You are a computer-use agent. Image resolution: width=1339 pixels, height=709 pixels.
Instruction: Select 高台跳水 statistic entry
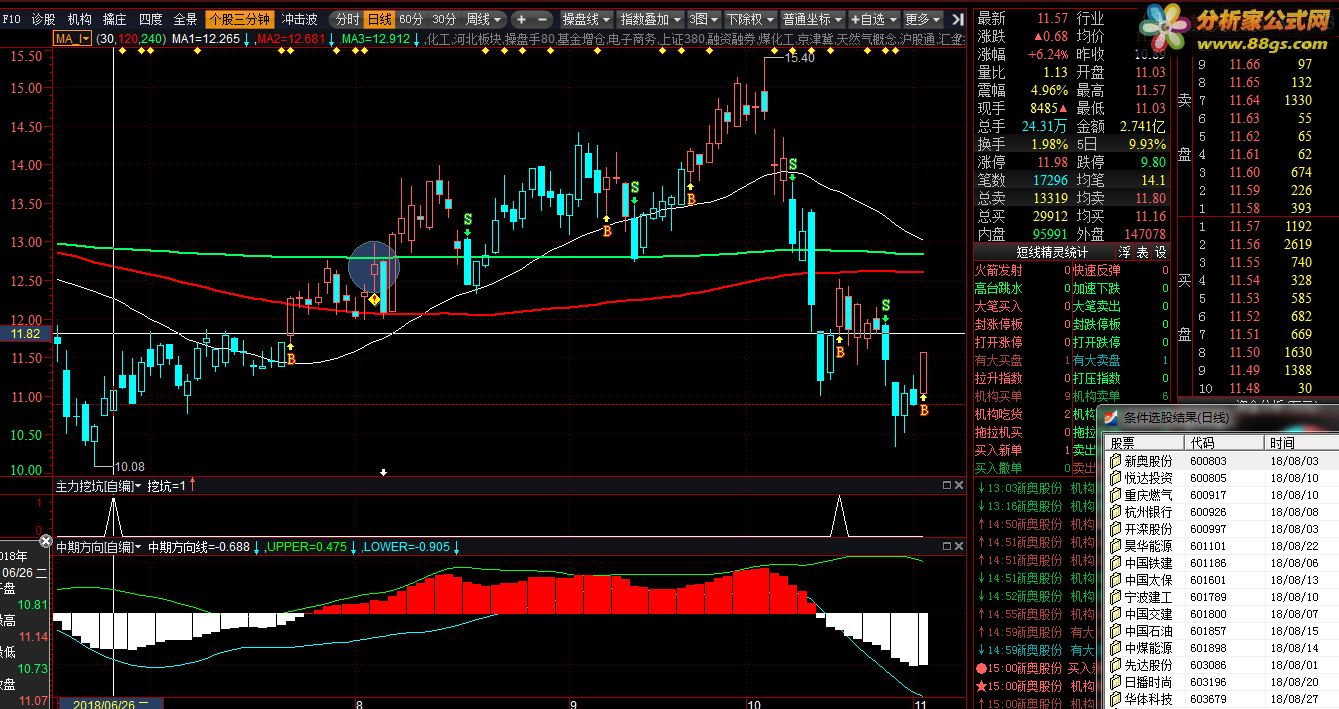coord(998,288)
